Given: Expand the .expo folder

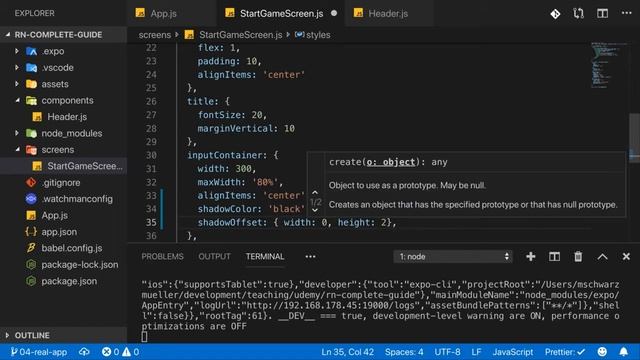Looking at the screenshot, I should tap(17, 51).
